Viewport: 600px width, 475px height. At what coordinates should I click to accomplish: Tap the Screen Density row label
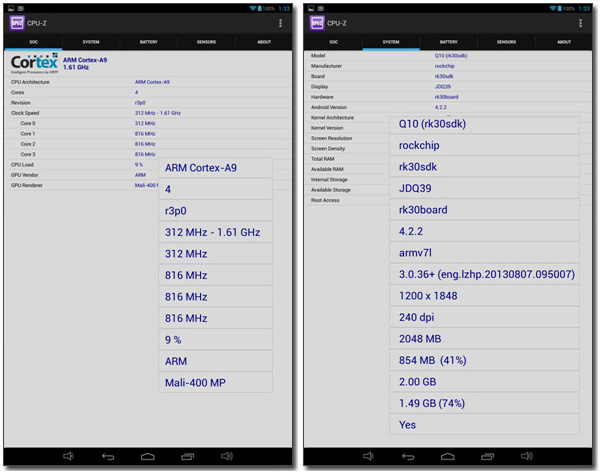[x=328, y=149]
